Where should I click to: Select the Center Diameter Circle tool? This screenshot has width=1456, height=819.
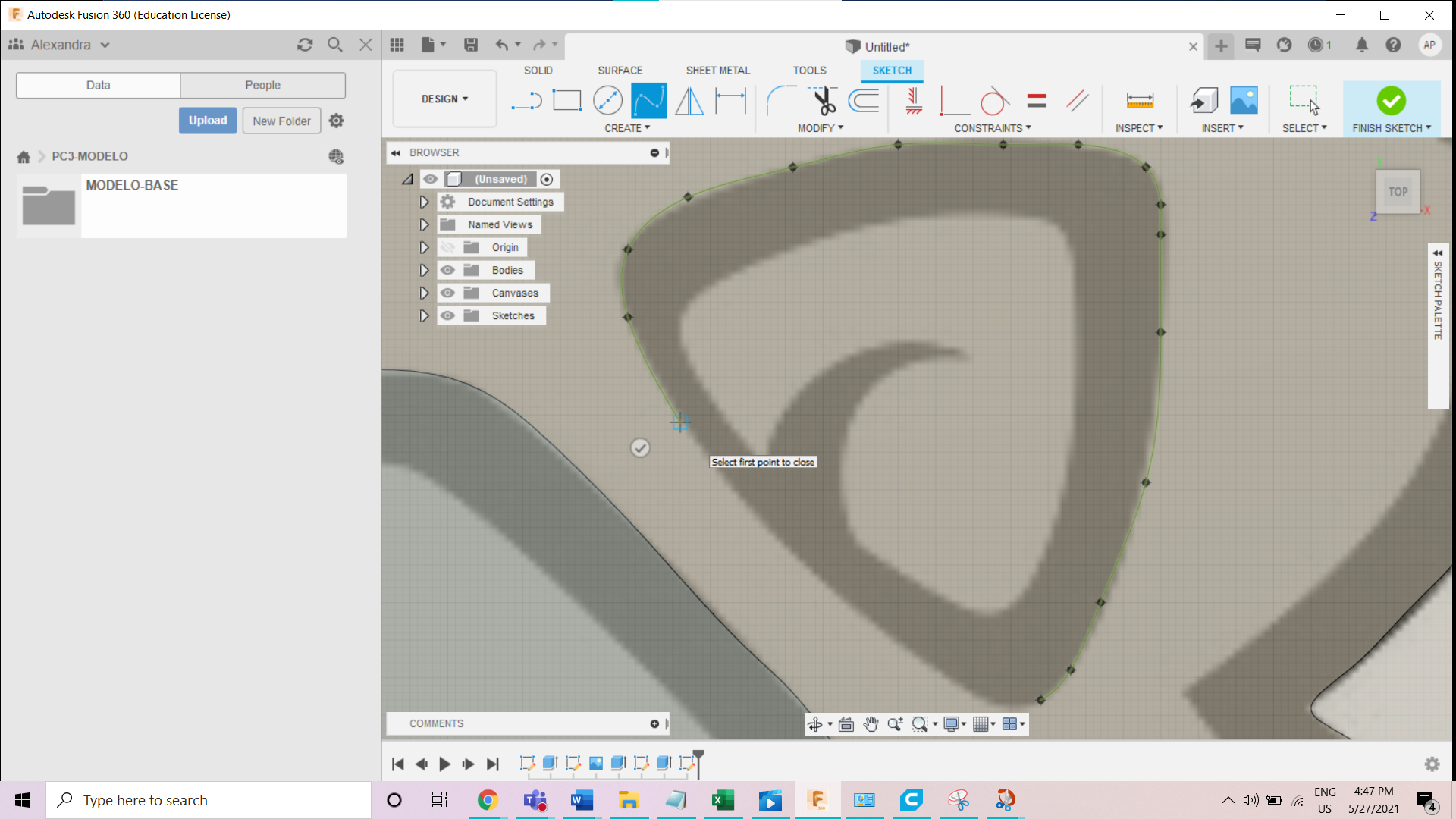click(x=607, y=101)
